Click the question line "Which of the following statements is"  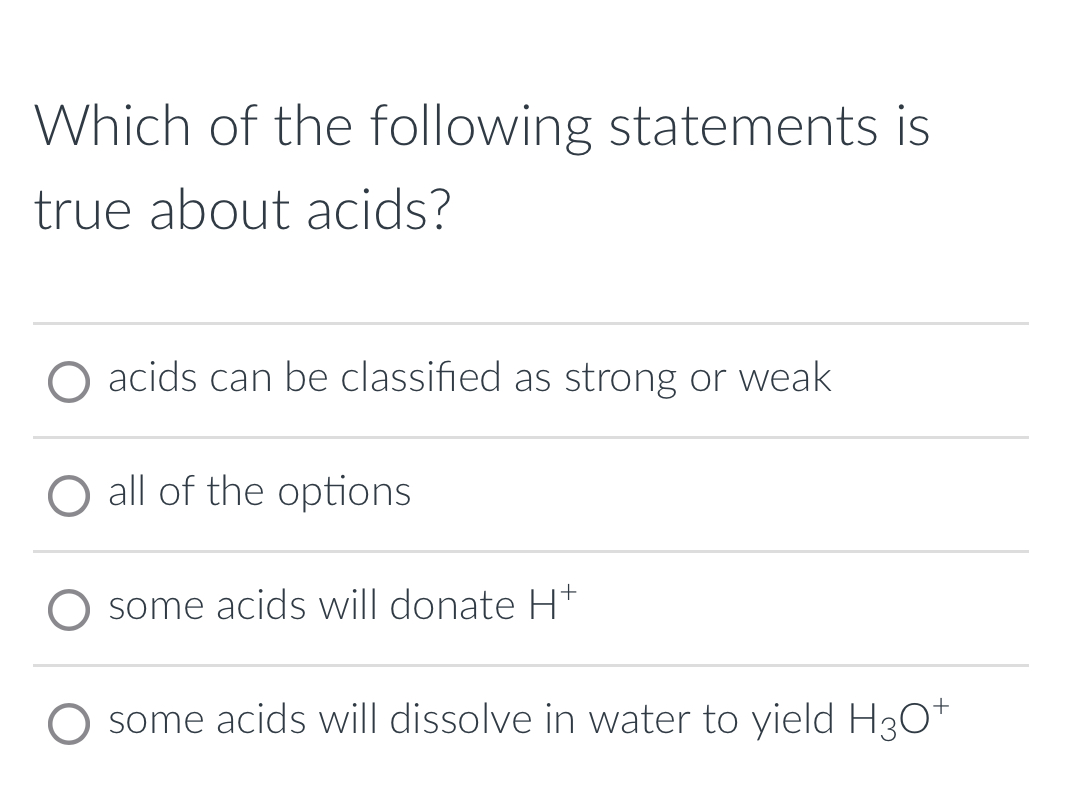482,127
